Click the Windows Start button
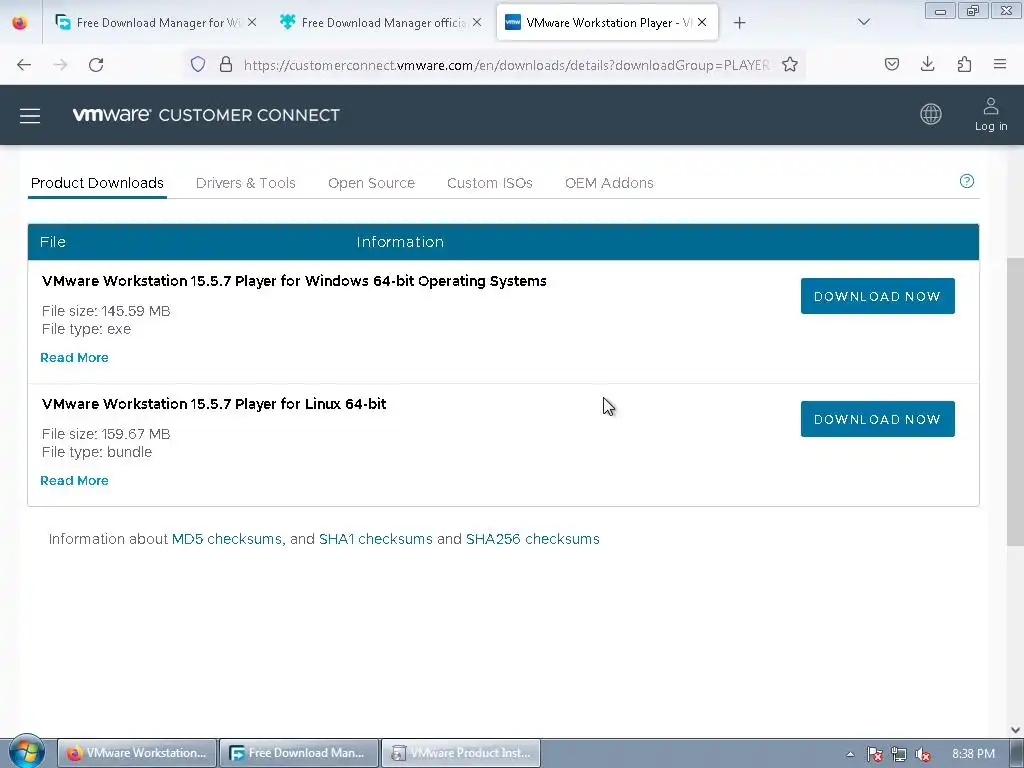 tap(26, 752)
